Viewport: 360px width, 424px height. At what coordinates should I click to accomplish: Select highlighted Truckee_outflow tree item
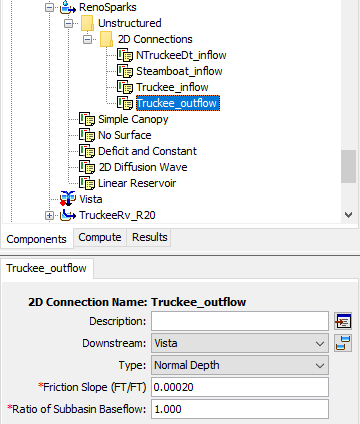coord(178,103)
